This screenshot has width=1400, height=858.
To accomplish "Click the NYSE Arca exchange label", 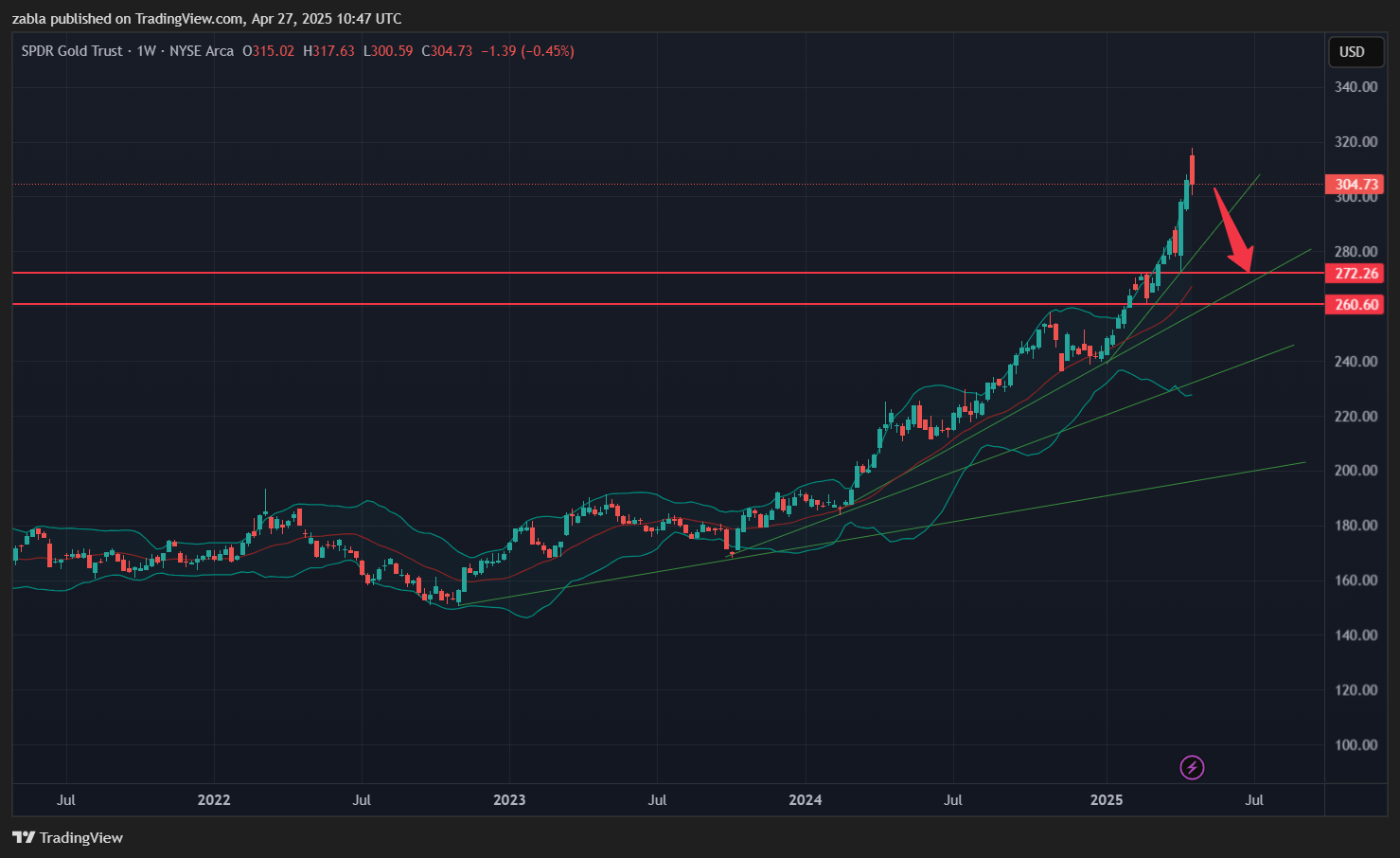I will [x=201, y=51].
